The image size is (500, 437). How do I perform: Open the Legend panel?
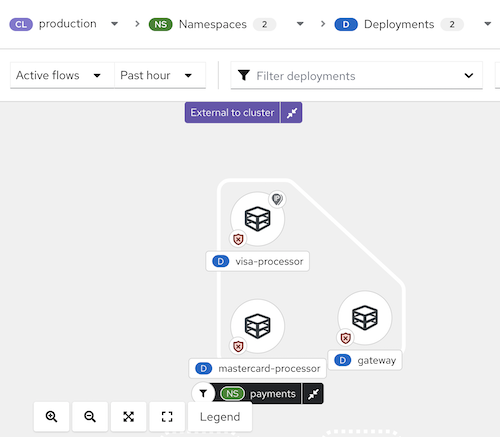coord(220,417)
